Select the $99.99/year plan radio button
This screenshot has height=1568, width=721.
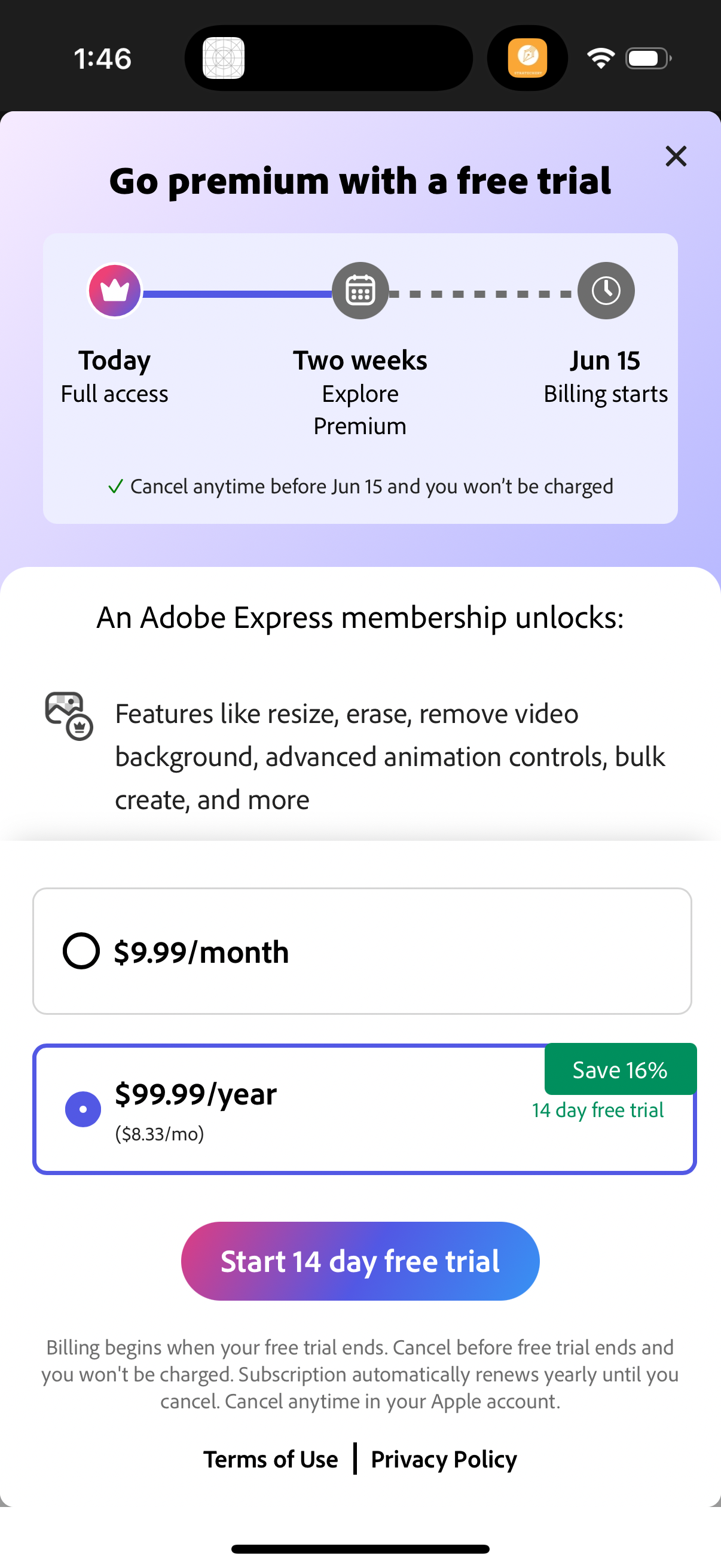tap(83, 1109)
